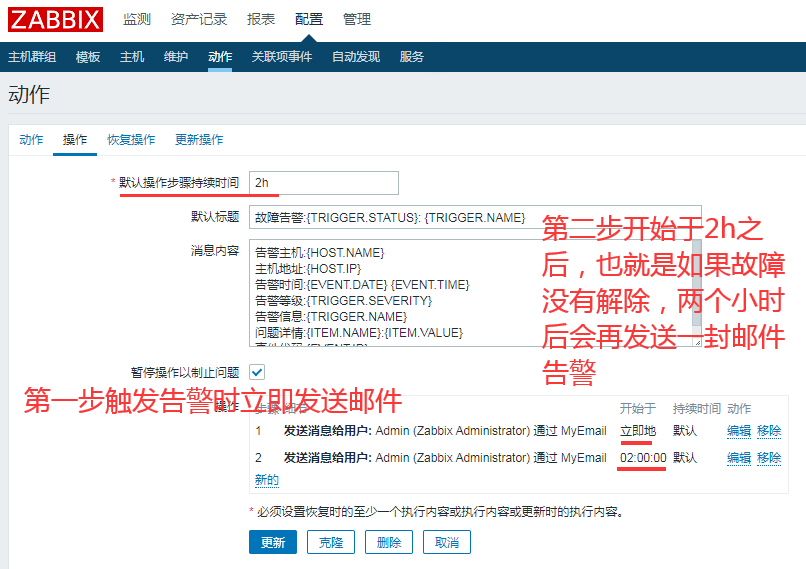Click the 告警时间:{EVENT.DATE} {EVENT.TIME} line
The image size is (806, 569).
tap(362, 285)
